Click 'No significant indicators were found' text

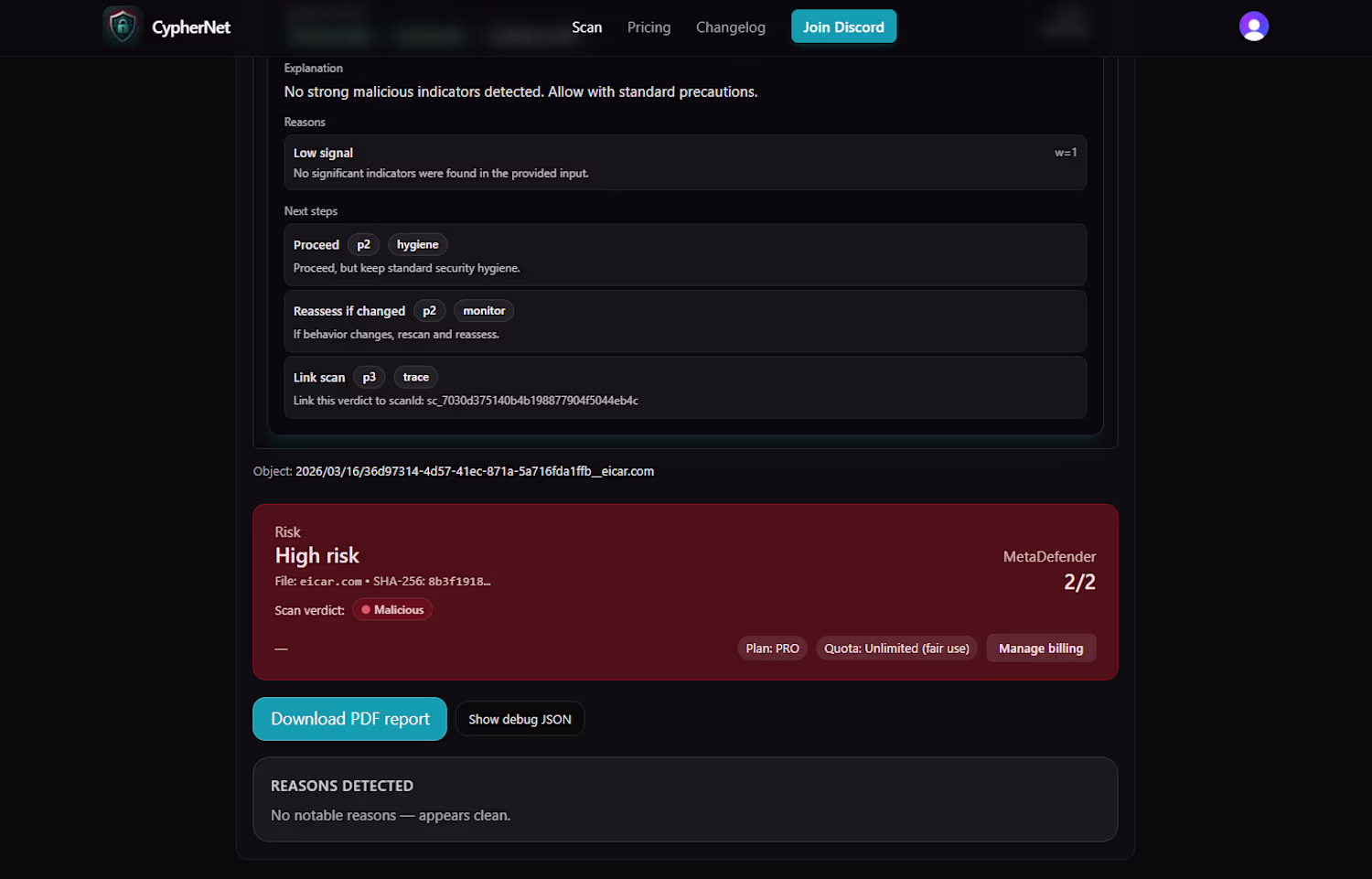[x=441, y=173]
